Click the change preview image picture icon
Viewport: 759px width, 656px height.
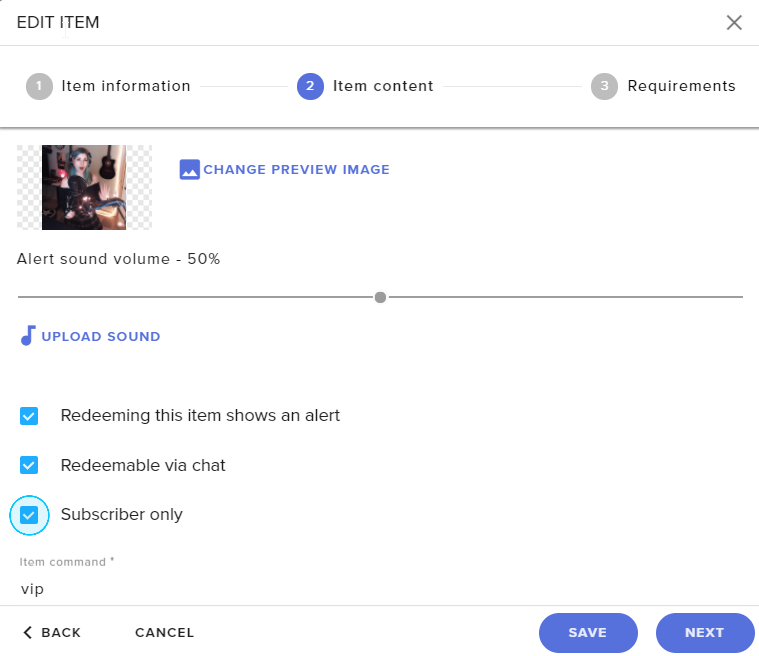tap(190, 170)
